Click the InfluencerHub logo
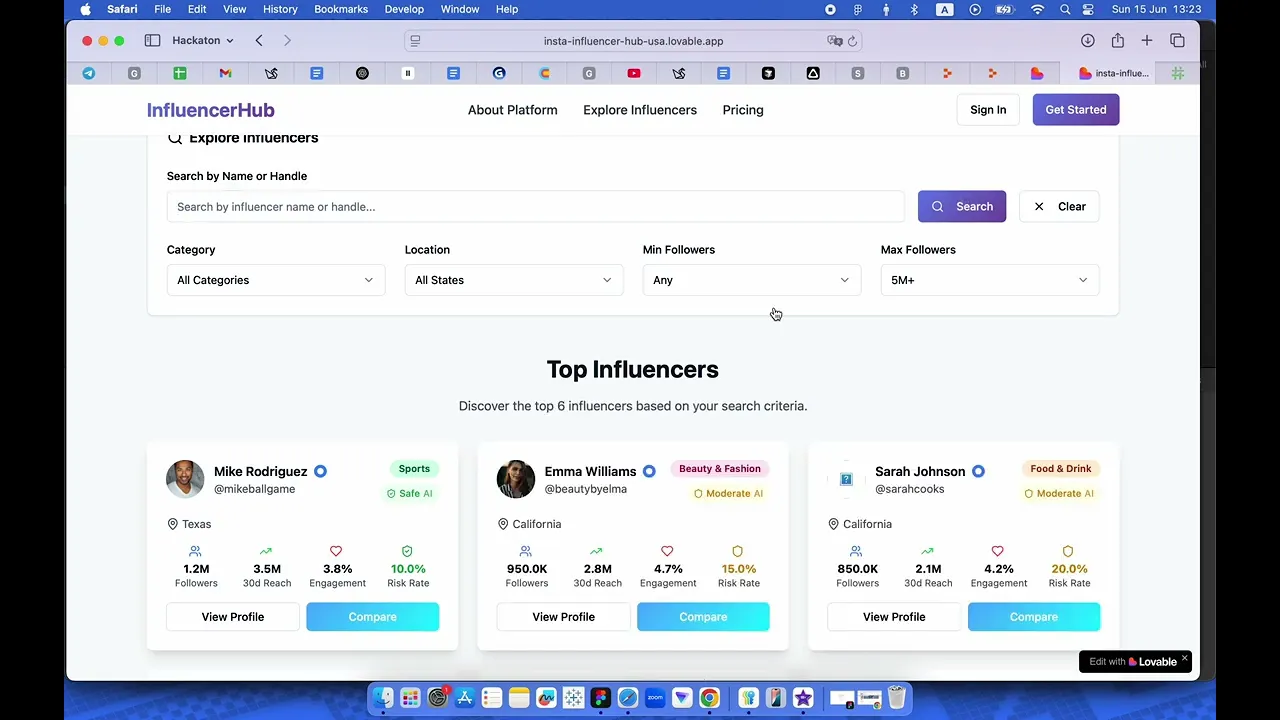The image size is (1280, 720). coord(211,110)
